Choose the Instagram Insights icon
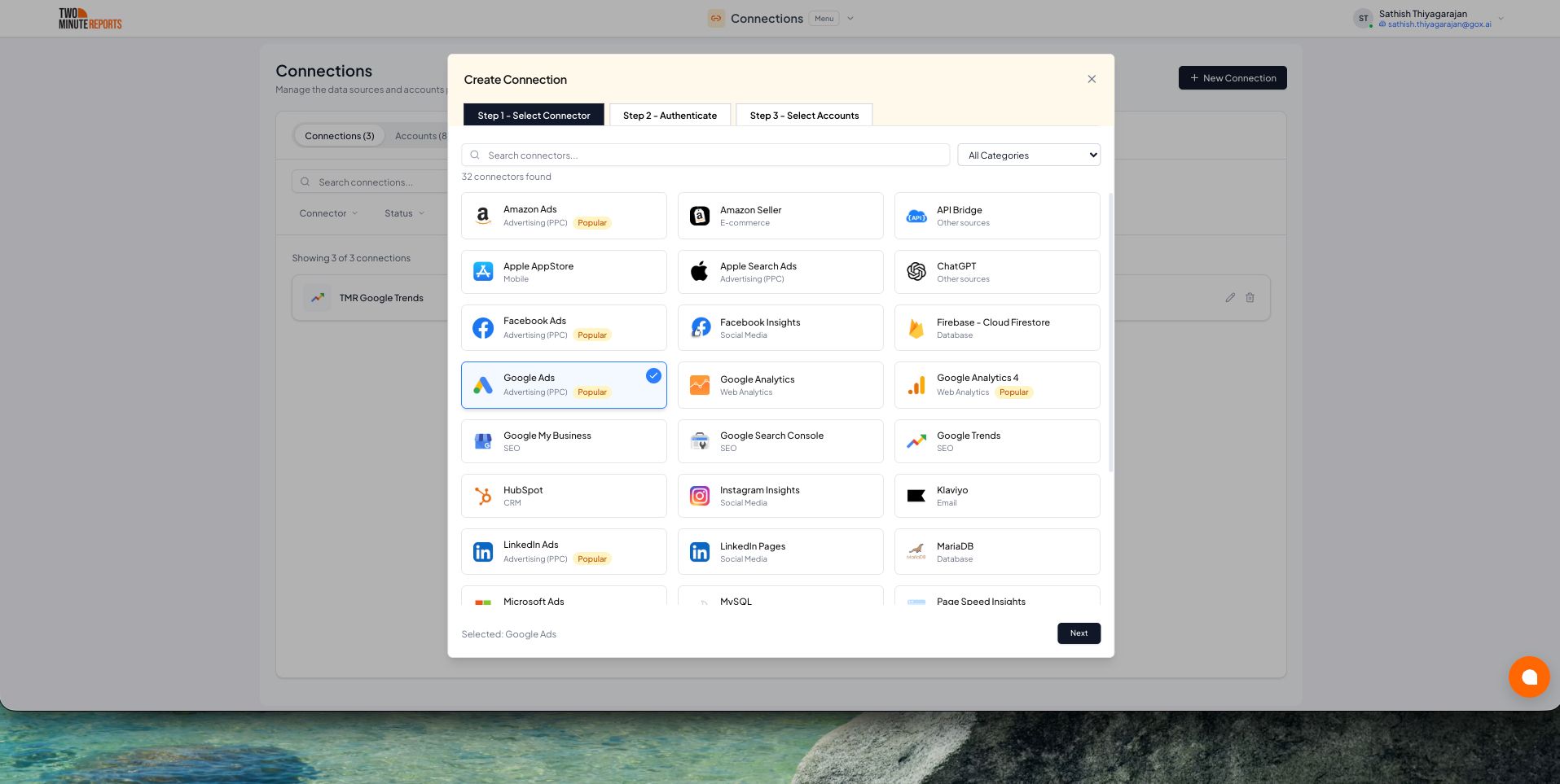Screen dimensions: 1560x784 coord(700,496)
